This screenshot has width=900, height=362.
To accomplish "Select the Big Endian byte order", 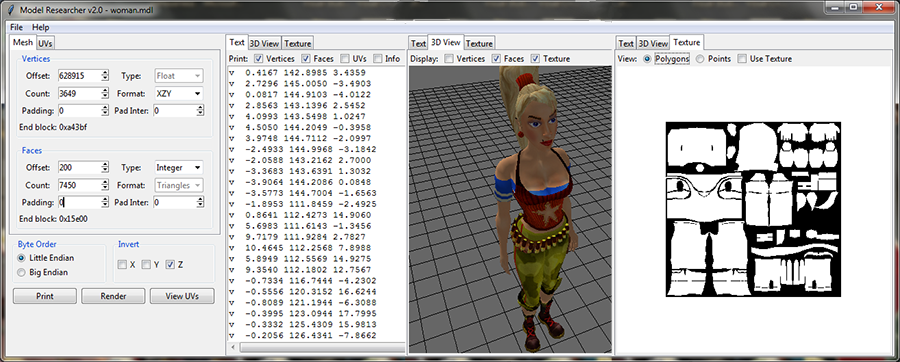I will pos(22,273).
